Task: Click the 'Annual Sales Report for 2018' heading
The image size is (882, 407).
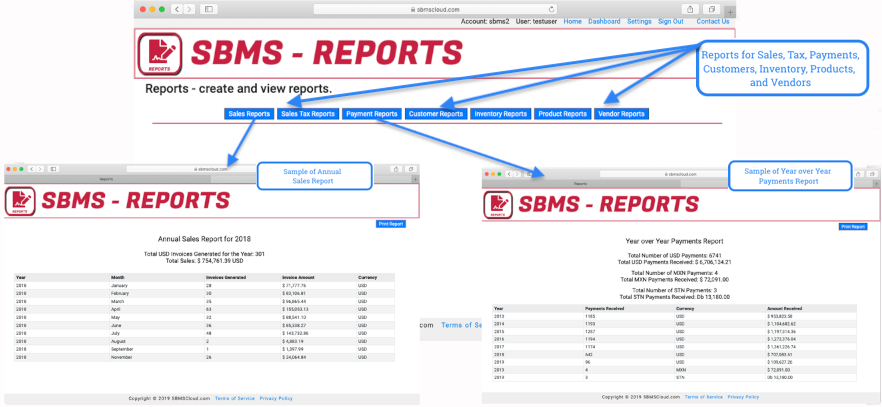Action: click(x=204, y=238)
